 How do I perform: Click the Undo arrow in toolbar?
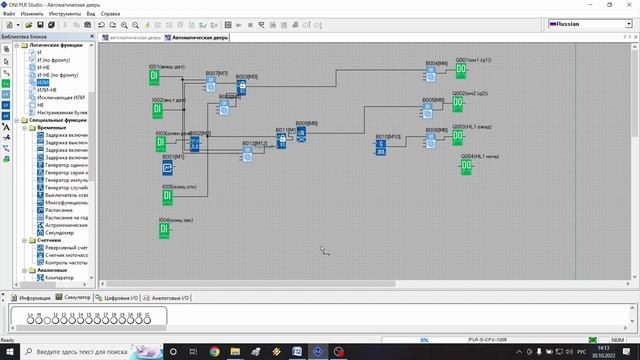[x=101, y=25]
